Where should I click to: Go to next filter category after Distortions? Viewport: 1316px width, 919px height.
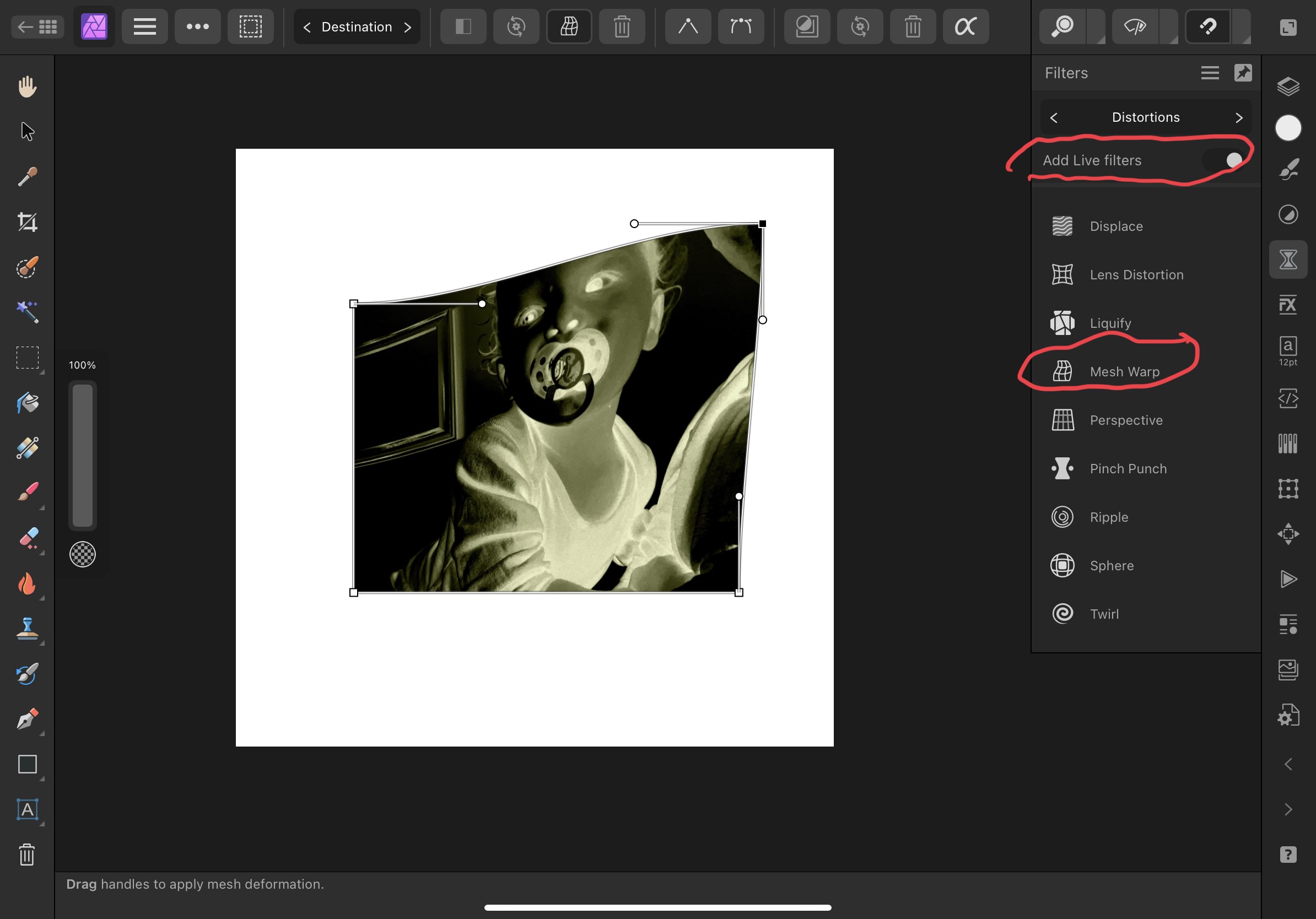1239,117
